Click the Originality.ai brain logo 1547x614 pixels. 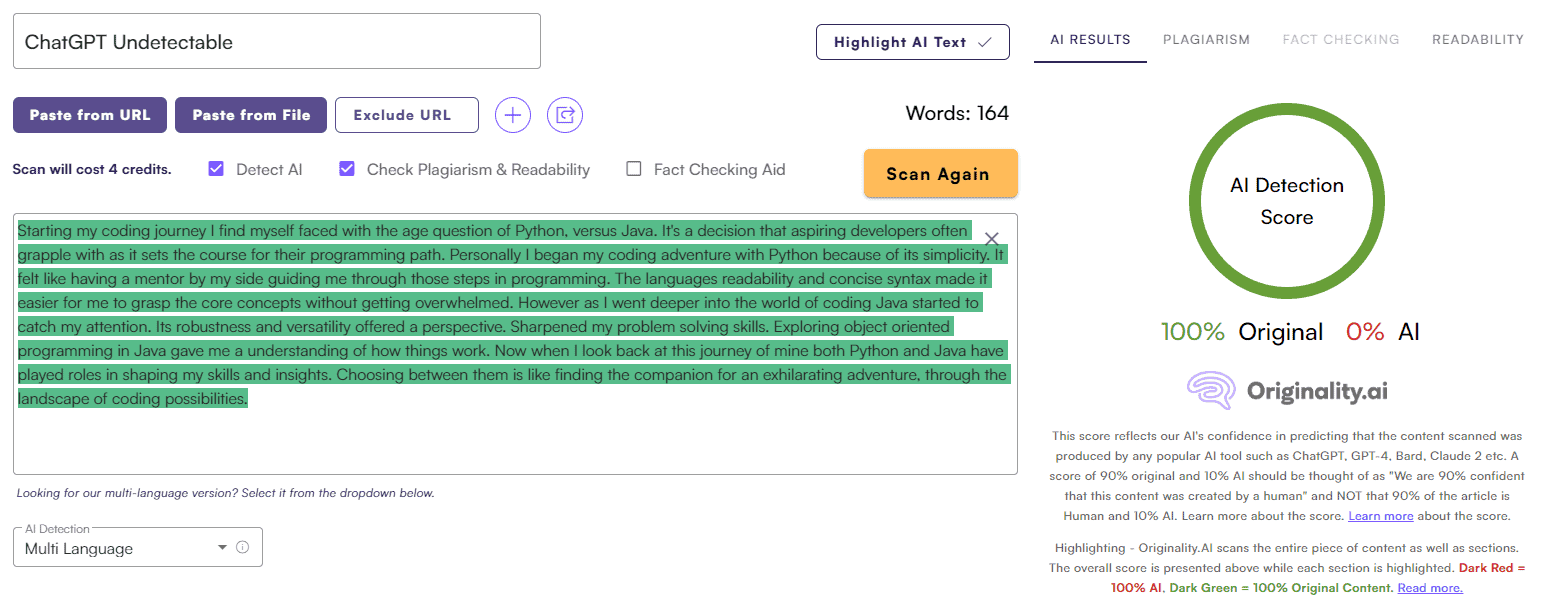(x=1213, y=390)
